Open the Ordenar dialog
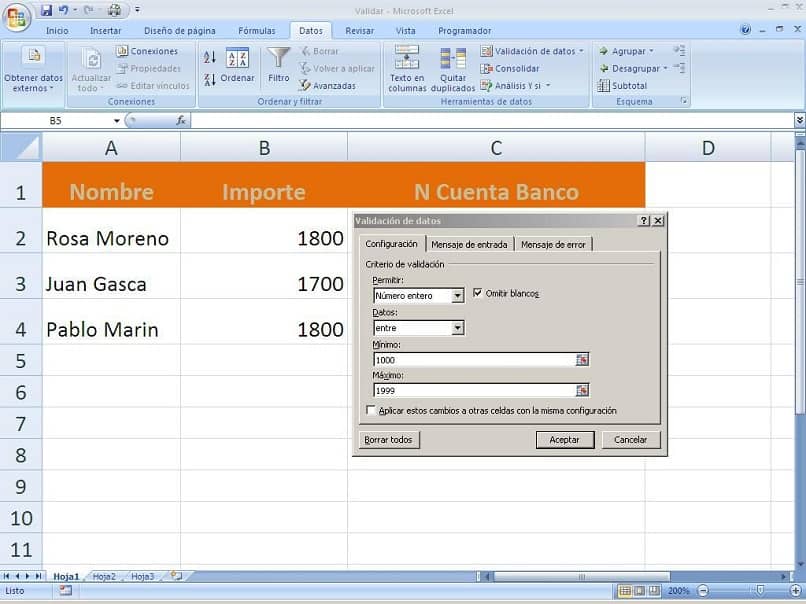The image size is (806, 604). pyautogui.click(x=237, y=65)
